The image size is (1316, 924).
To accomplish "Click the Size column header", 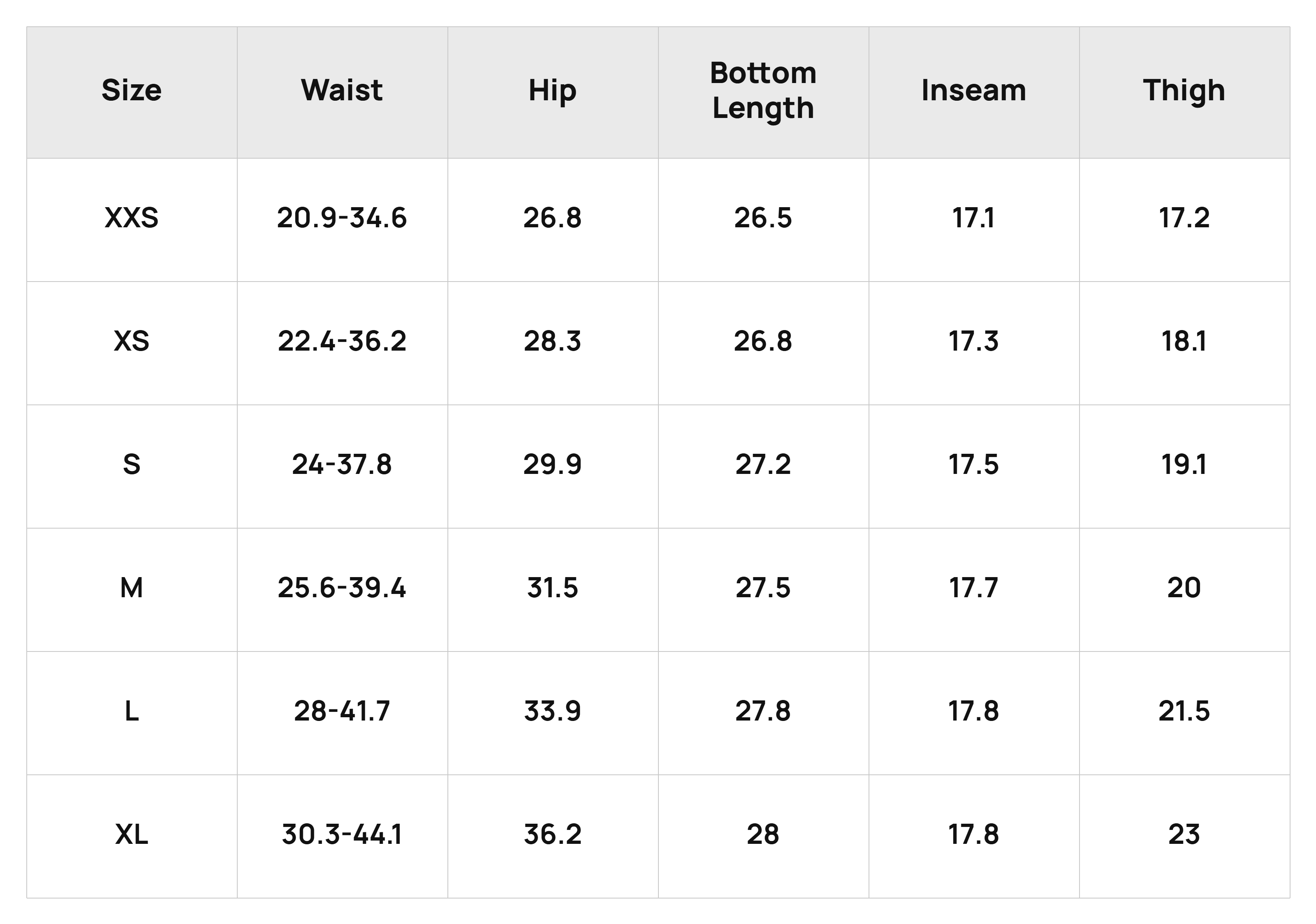I will click(131, 90).
